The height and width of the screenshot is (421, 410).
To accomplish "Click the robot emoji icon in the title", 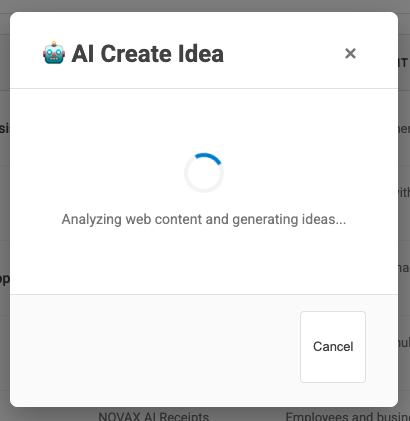I will (54, 53).
